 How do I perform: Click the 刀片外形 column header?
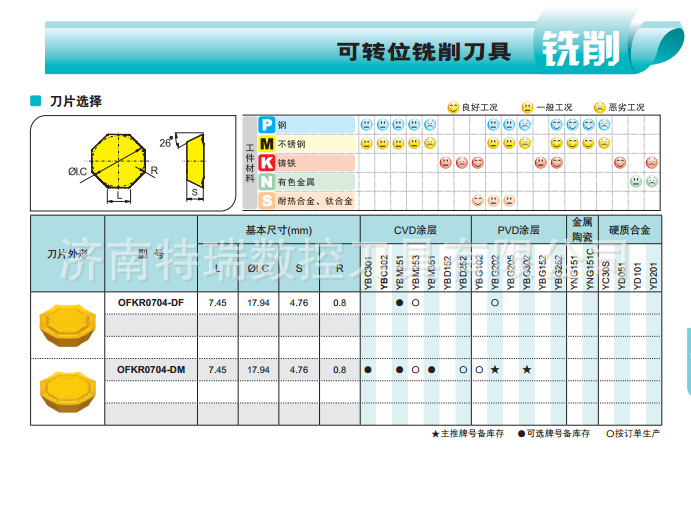point(67,254)
